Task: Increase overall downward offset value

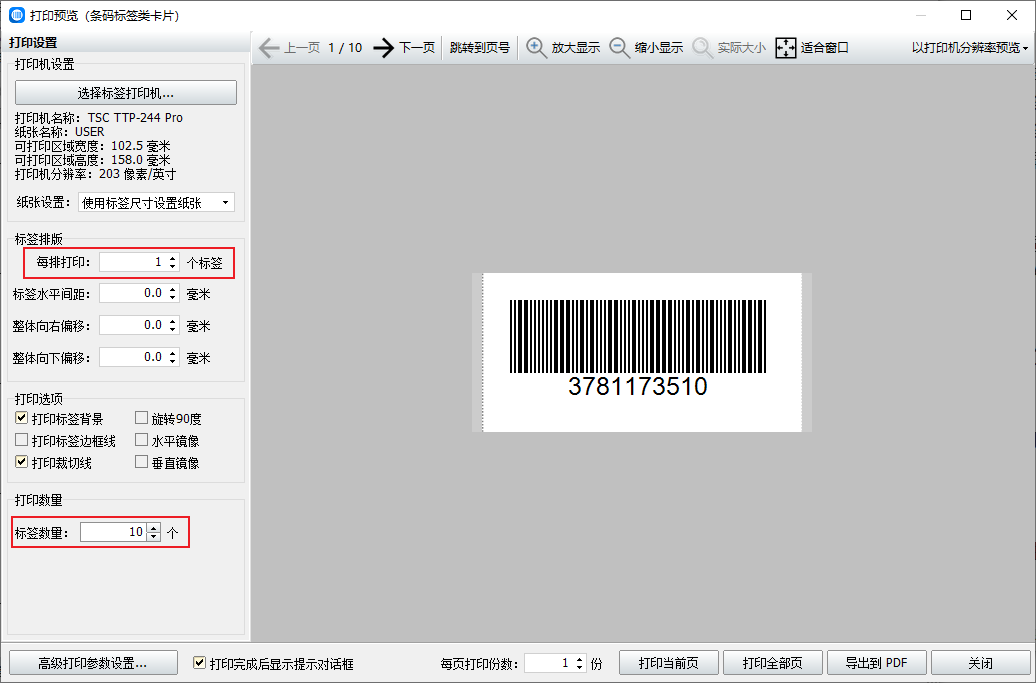Action: click(x=172, y=353)
